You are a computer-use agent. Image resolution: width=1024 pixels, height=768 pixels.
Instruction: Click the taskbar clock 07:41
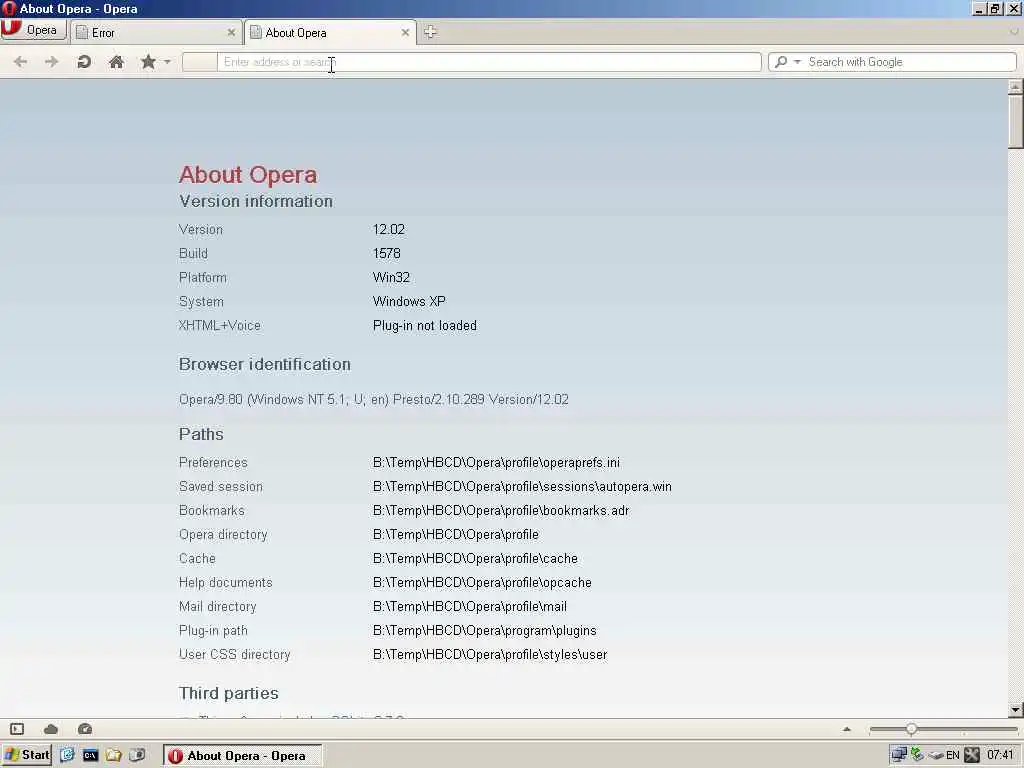[1000, 756]
